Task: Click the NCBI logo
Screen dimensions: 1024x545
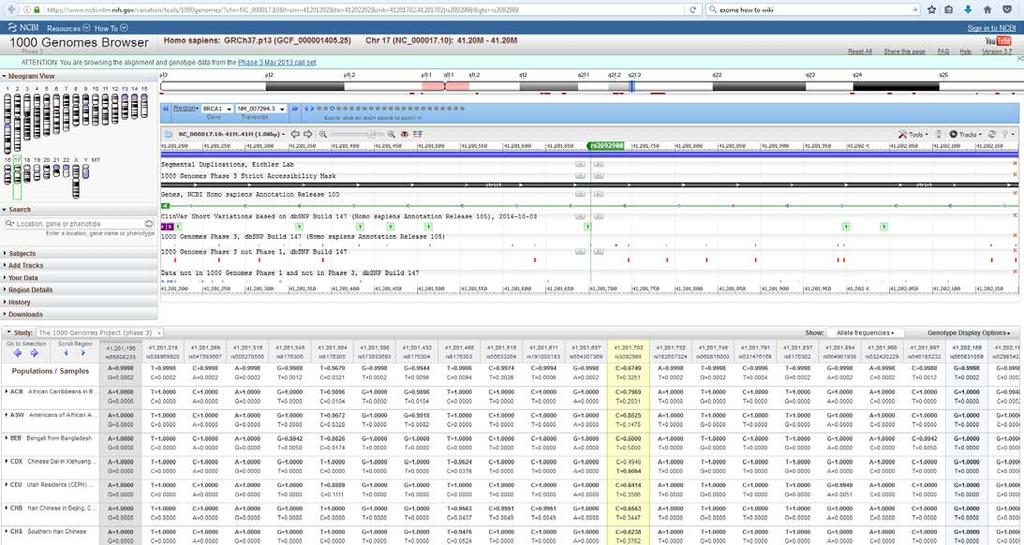Action: click(24, 28)
